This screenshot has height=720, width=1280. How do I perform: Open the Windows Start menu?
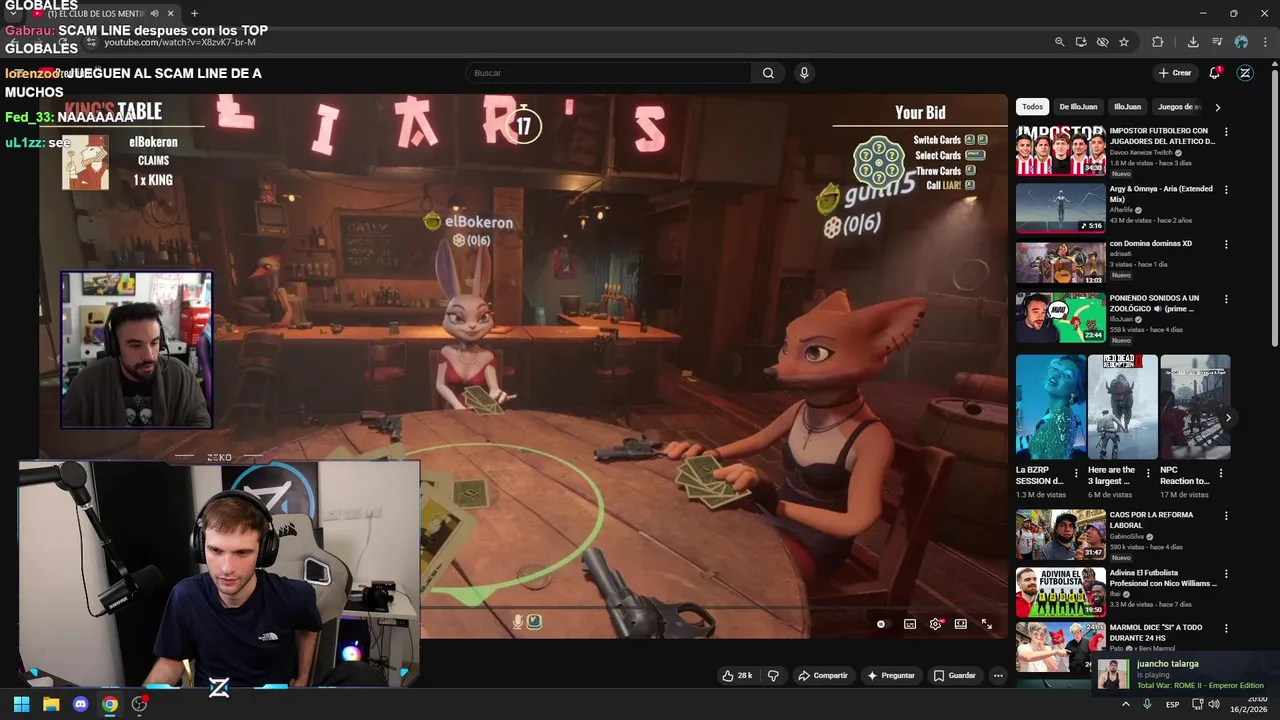point(21,704)
